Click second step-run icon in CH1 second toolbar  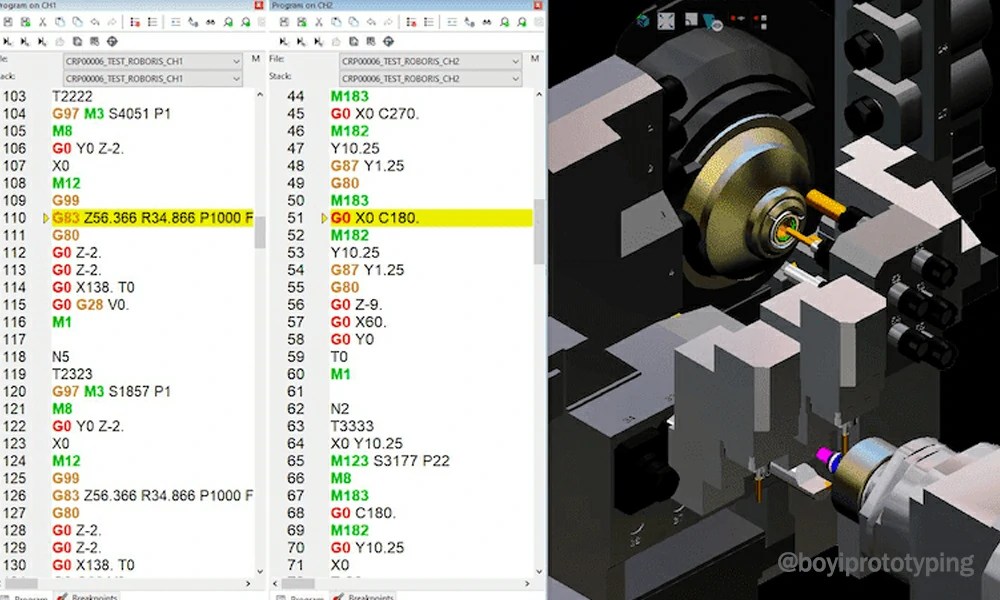pos(25,41)
